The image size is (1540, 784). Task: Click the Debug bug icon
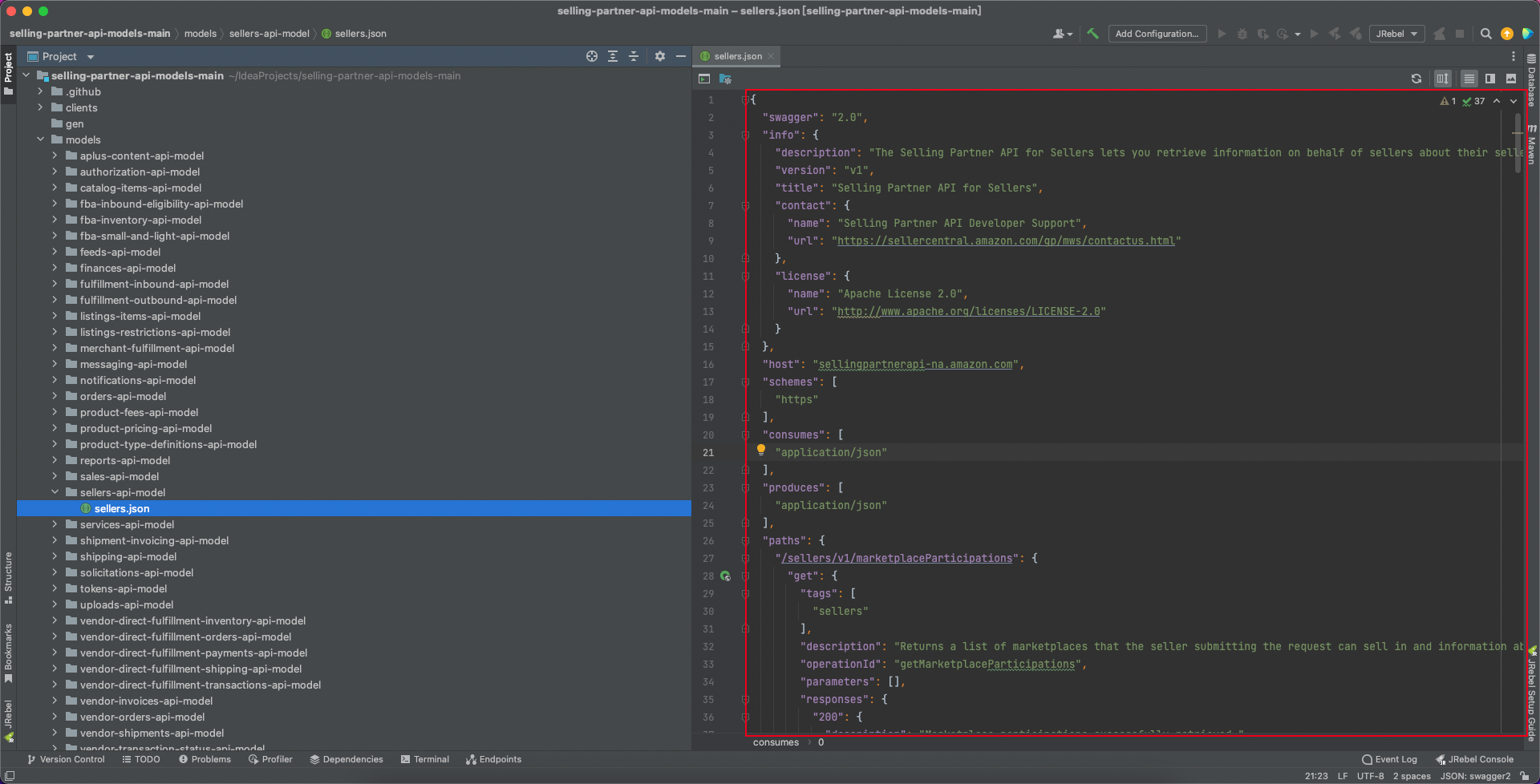coord(1242,34)
